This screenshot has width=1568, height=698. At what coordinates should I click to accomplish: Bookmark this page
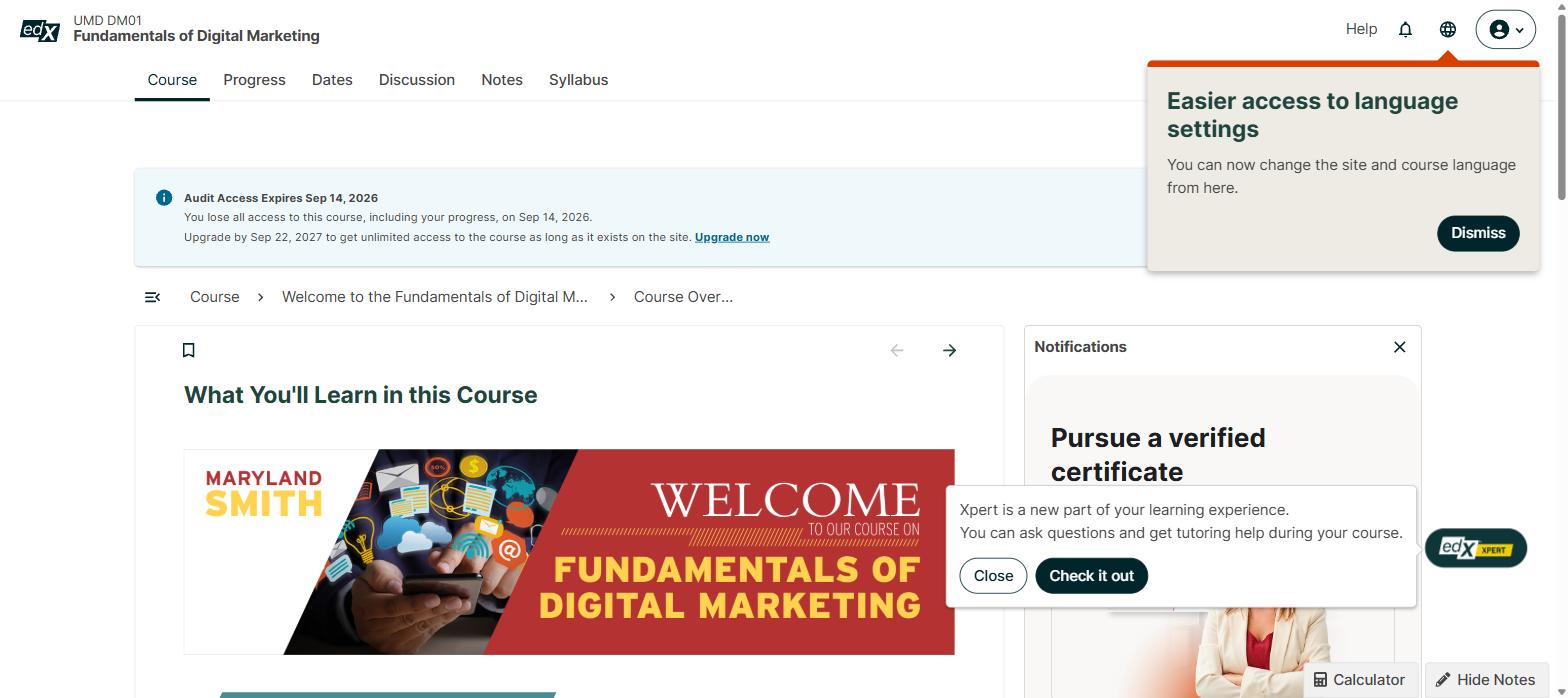click(x=188, y=350)
